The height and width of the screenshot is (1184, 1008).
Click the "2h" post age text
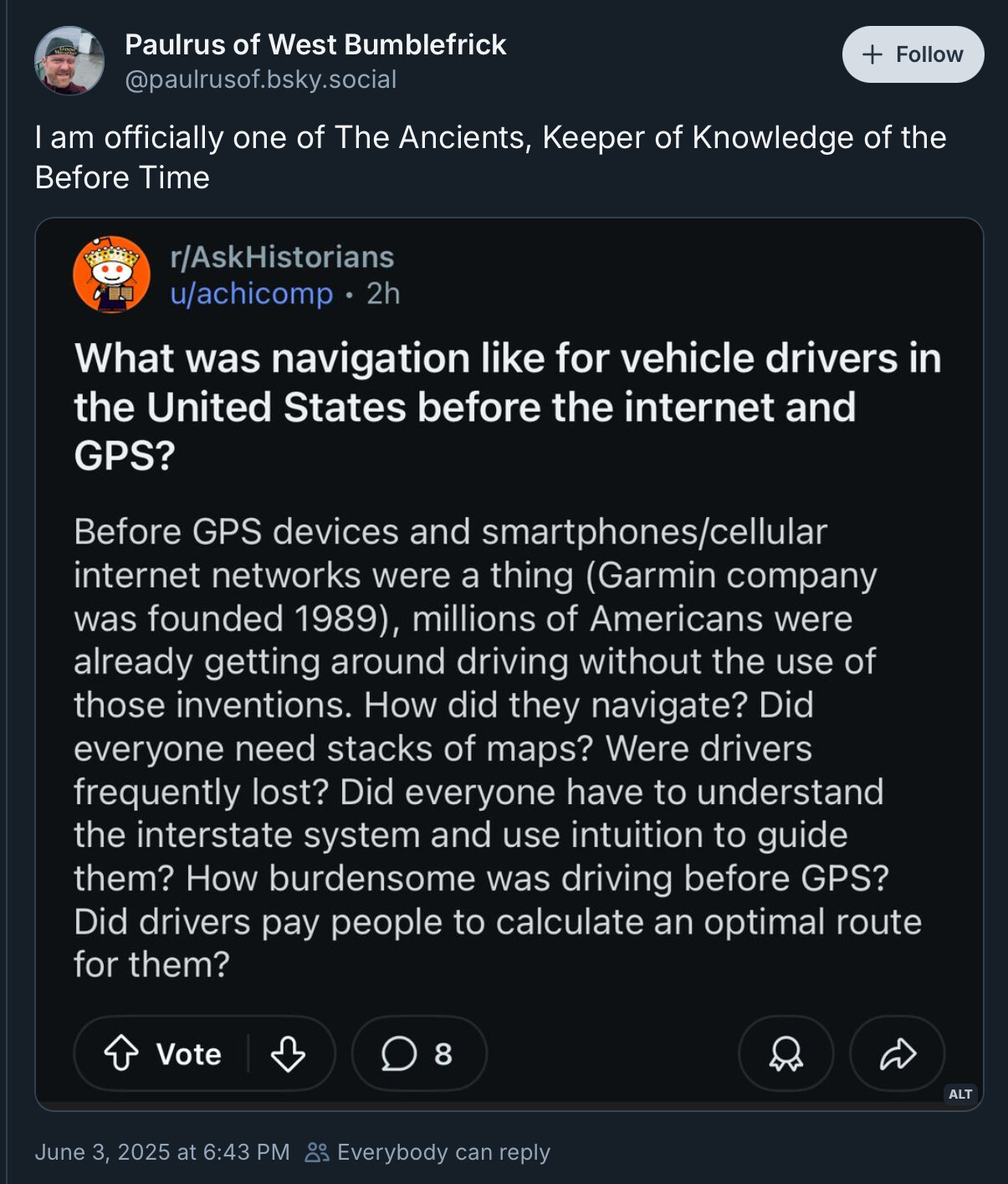pos(383,294)
